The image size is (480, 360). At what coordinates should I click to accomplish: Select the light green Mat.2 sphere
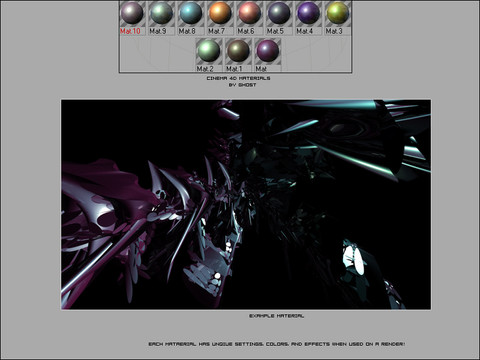[x=209, y=51]
